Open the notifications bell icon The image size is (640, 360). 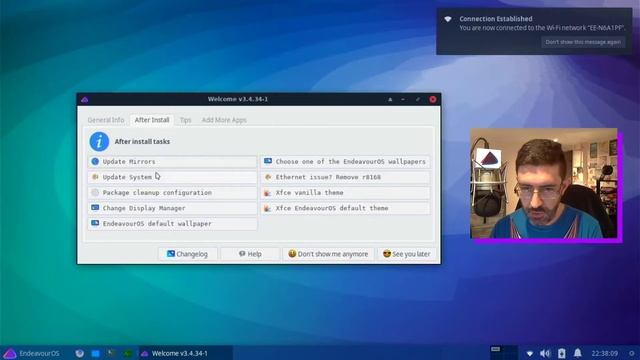click(578, 353)
